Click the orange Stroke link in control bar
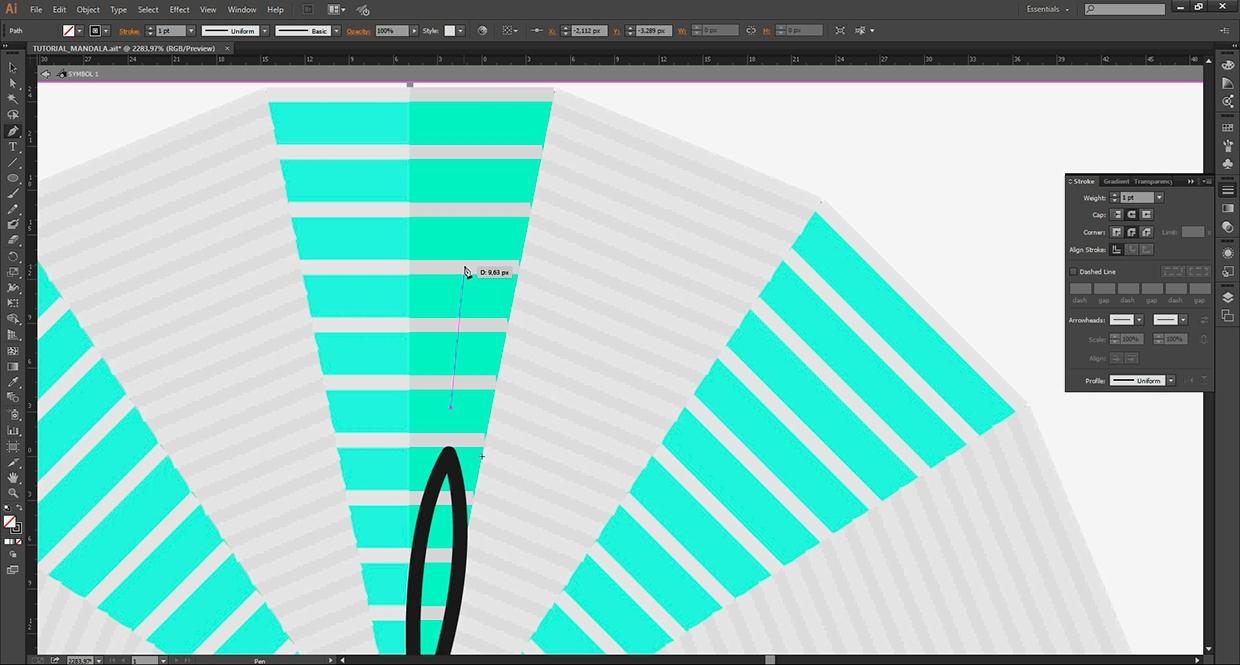Screen dimensions: 1240x665 pos(129,31)
